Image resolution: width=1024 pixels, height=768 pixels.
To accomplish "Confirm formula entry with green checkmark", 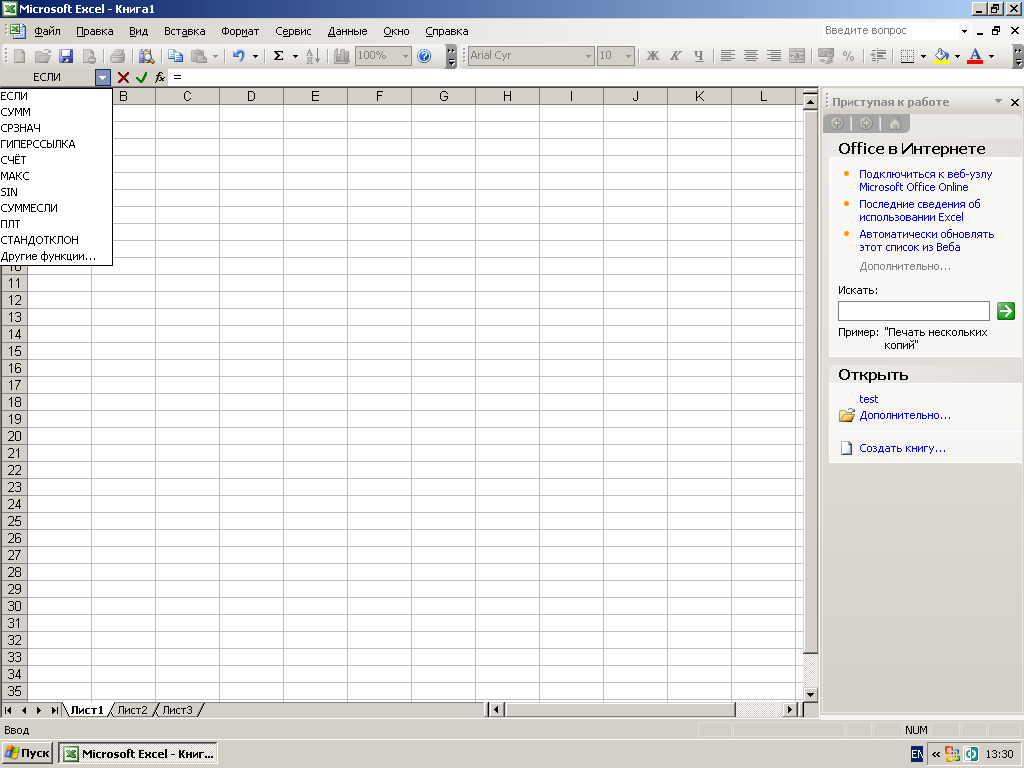I will click(x=141, y=78).
